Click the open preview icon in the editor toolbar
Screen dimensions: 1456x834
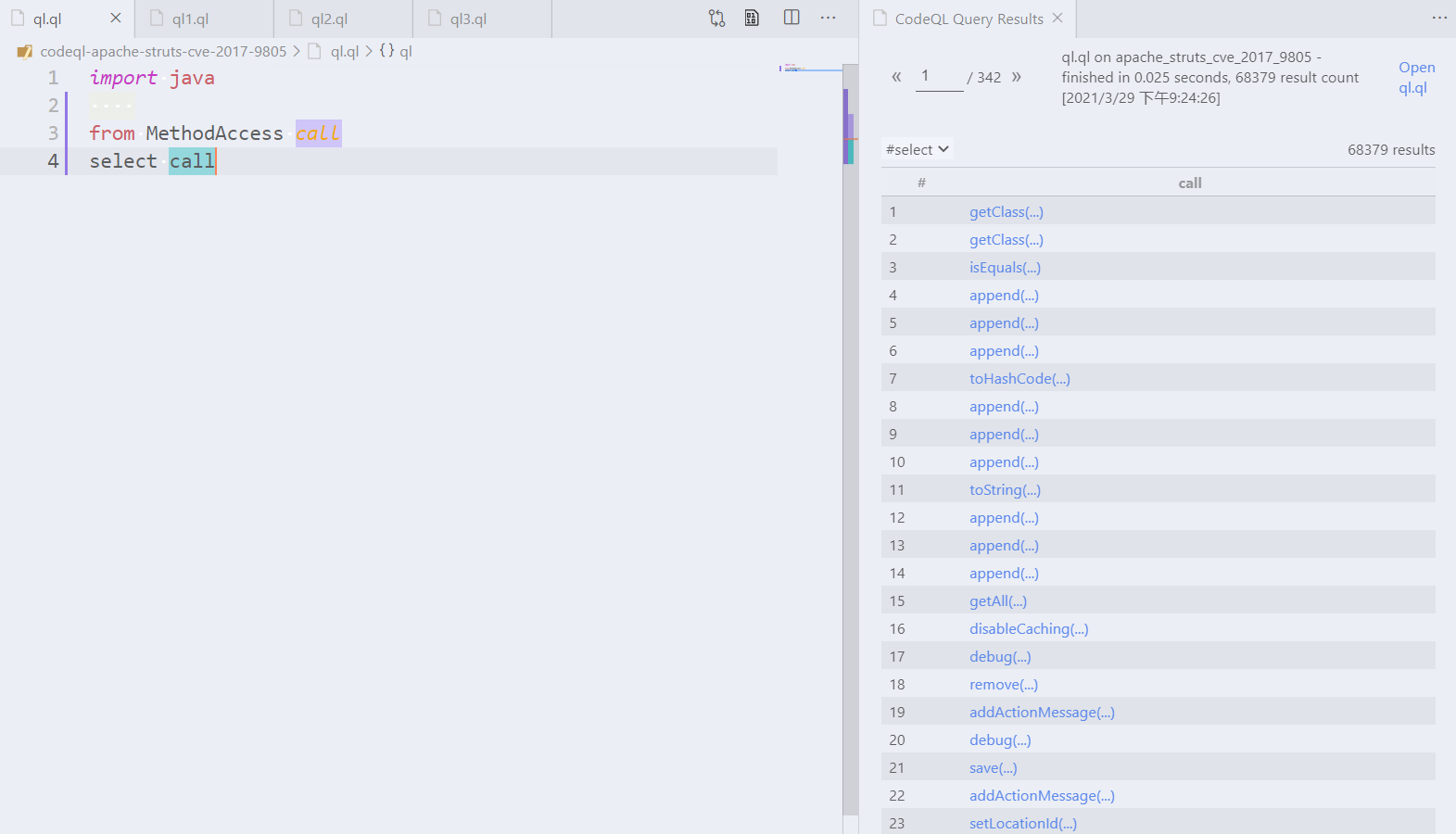[752, 18]
